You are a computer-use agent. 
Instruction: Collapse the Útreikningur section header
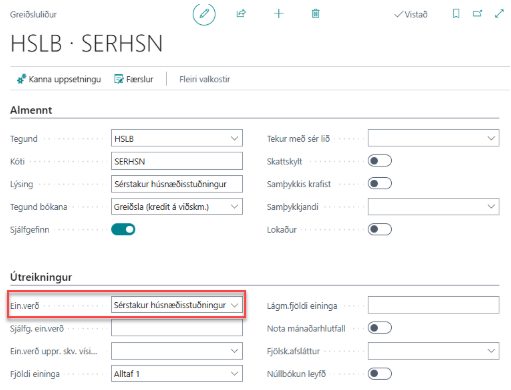[41, 277]
